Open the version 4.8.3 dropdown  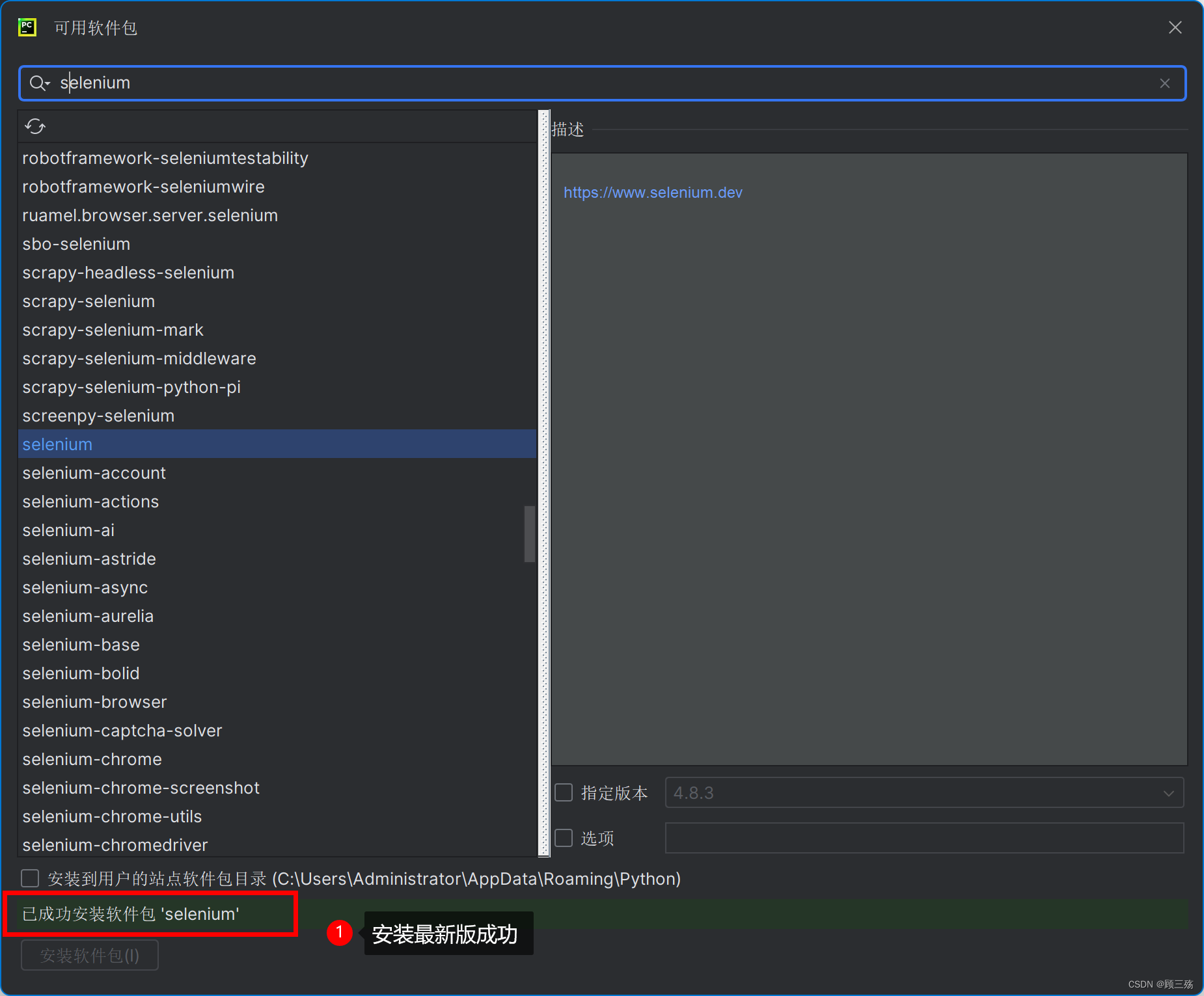(x=924, y=793)
